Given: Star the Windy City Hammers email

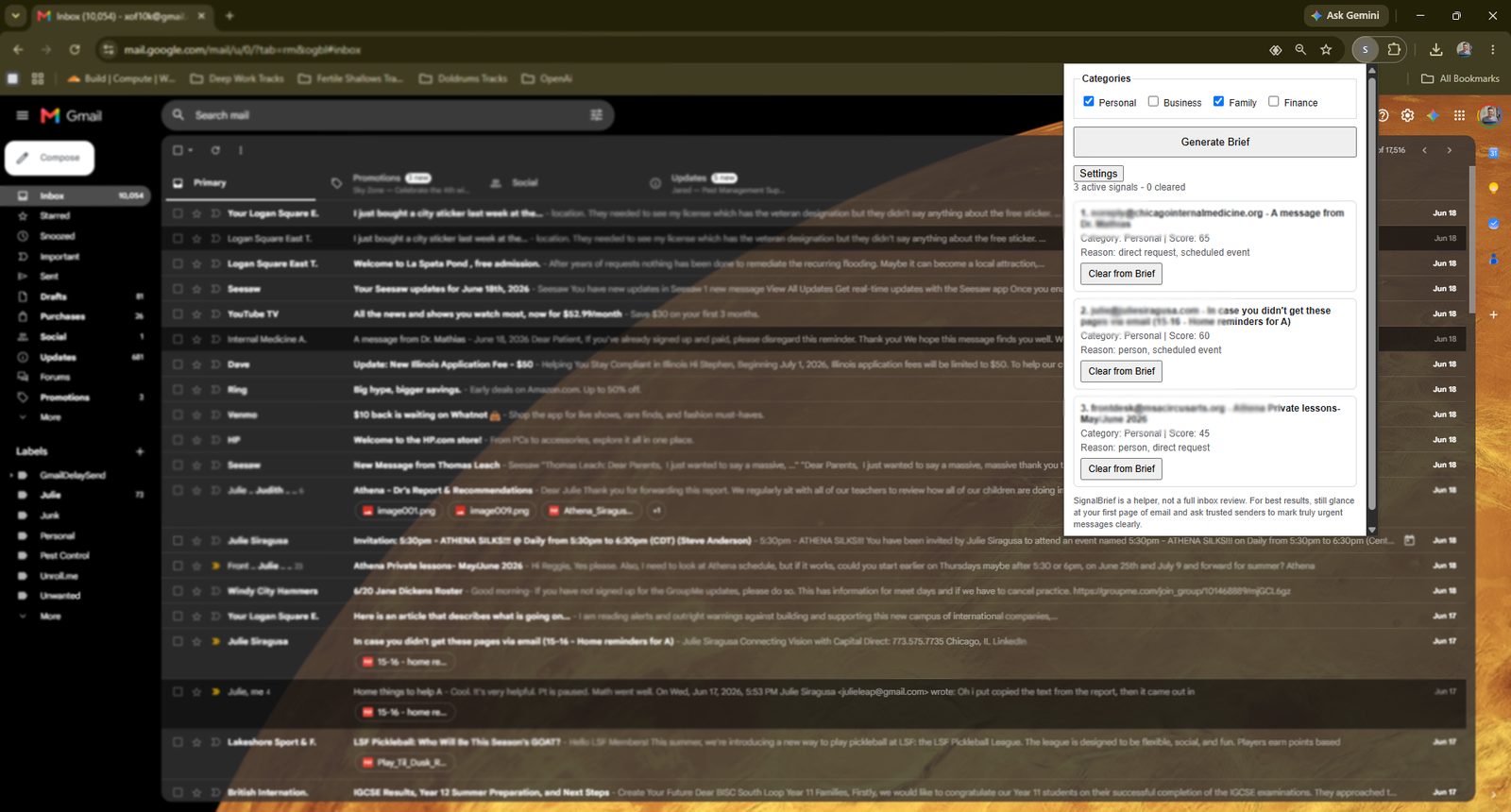Looking at the screenshot, I should [196, 591].
